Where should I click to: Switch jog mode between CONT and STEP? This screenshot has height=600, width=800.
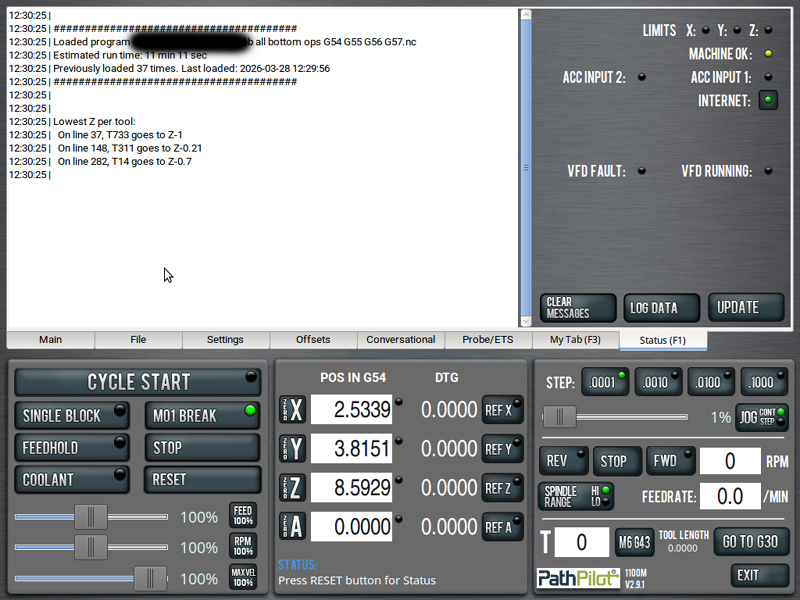coord(762,417)
